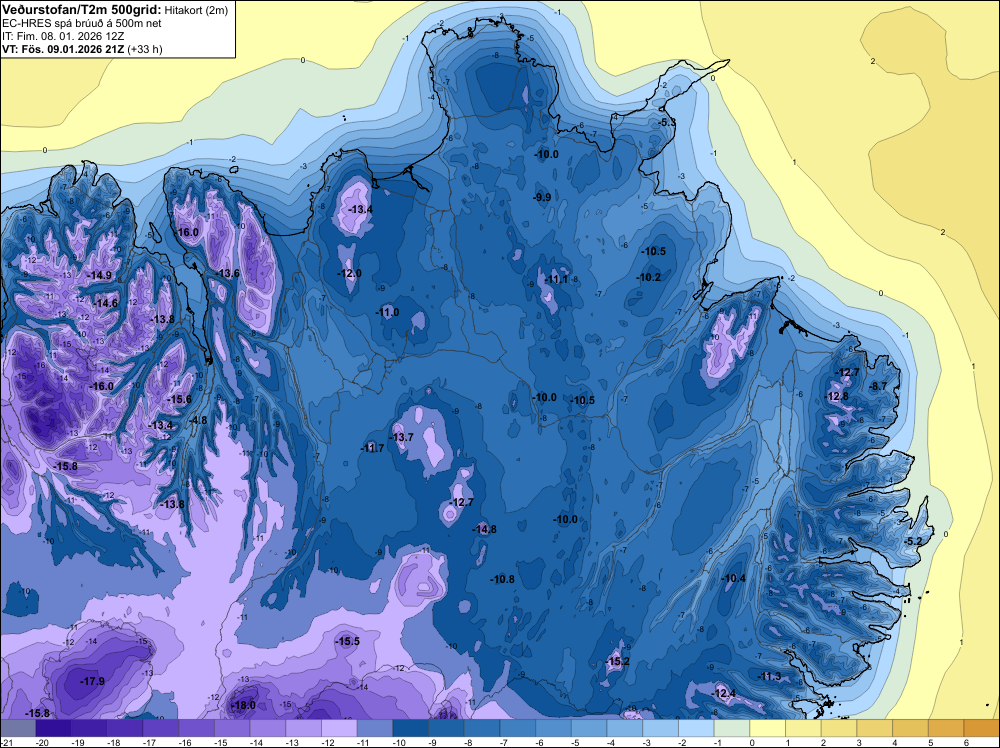Click the -17.9 temperature value

[x=92, y=681]
